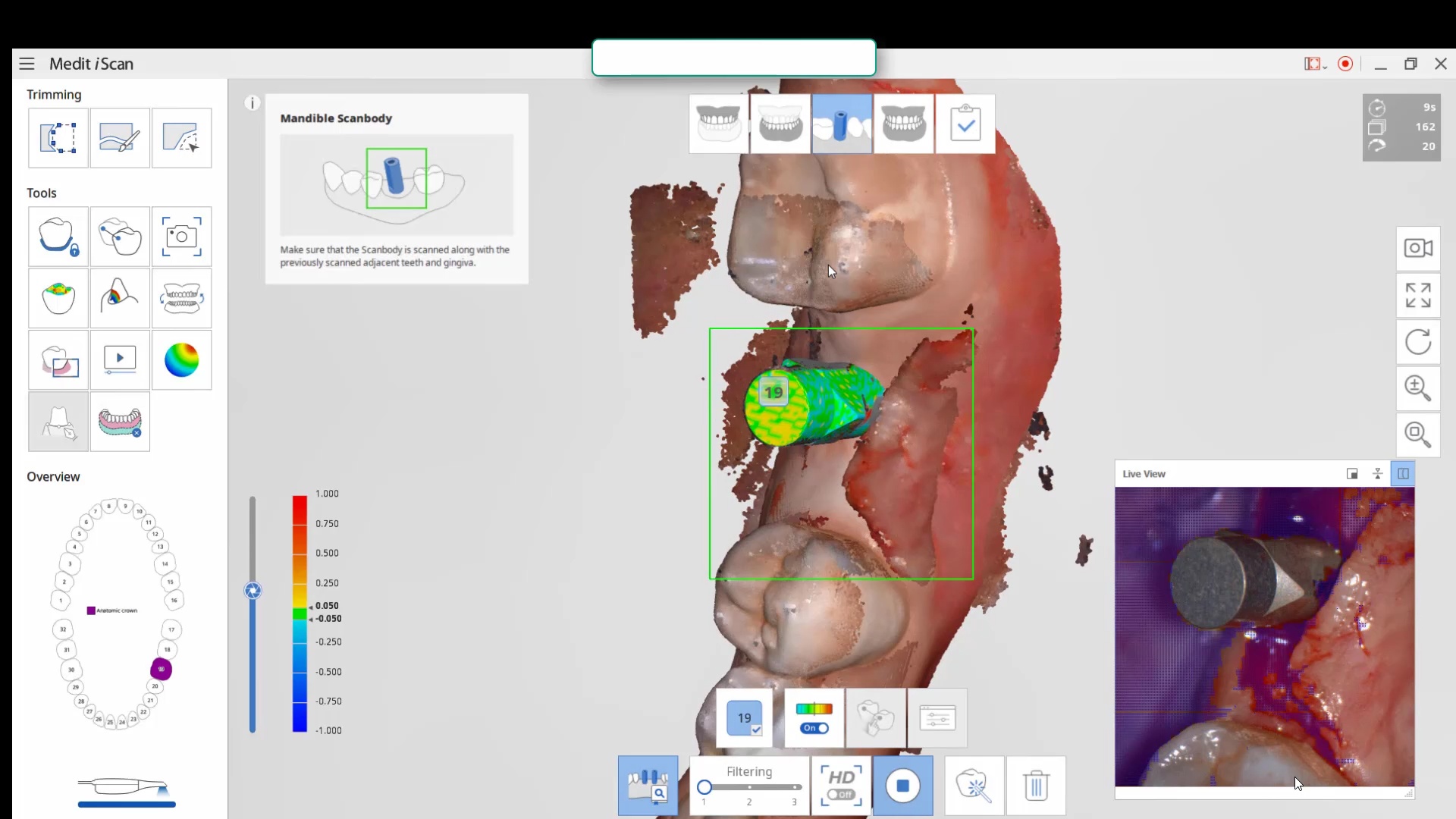
Task: Open the lock area tool
Action: point(58,237)
